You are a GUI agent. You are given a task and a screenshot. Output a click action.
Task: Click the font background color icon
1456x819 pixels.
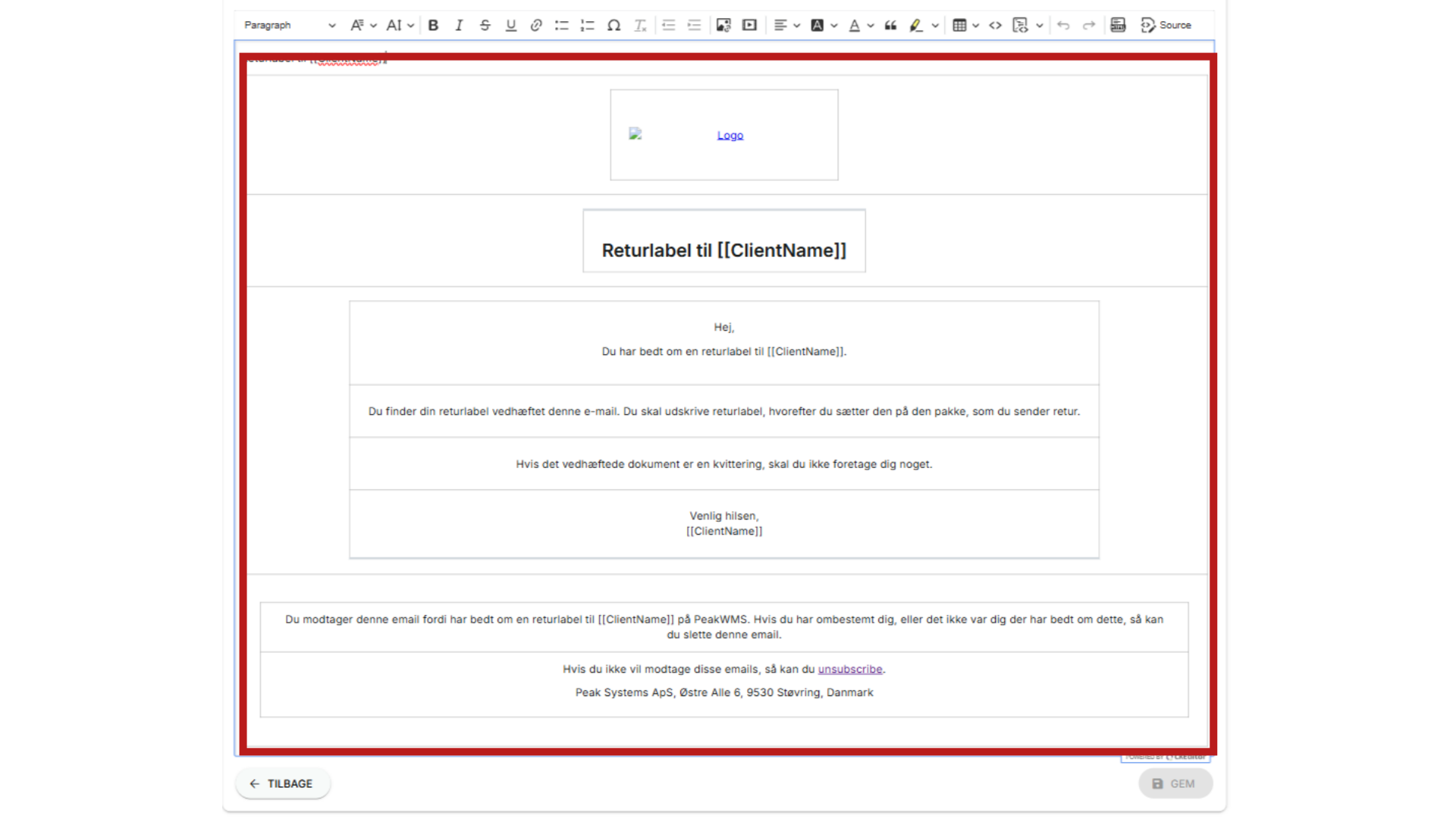click(x=817, y=25)
